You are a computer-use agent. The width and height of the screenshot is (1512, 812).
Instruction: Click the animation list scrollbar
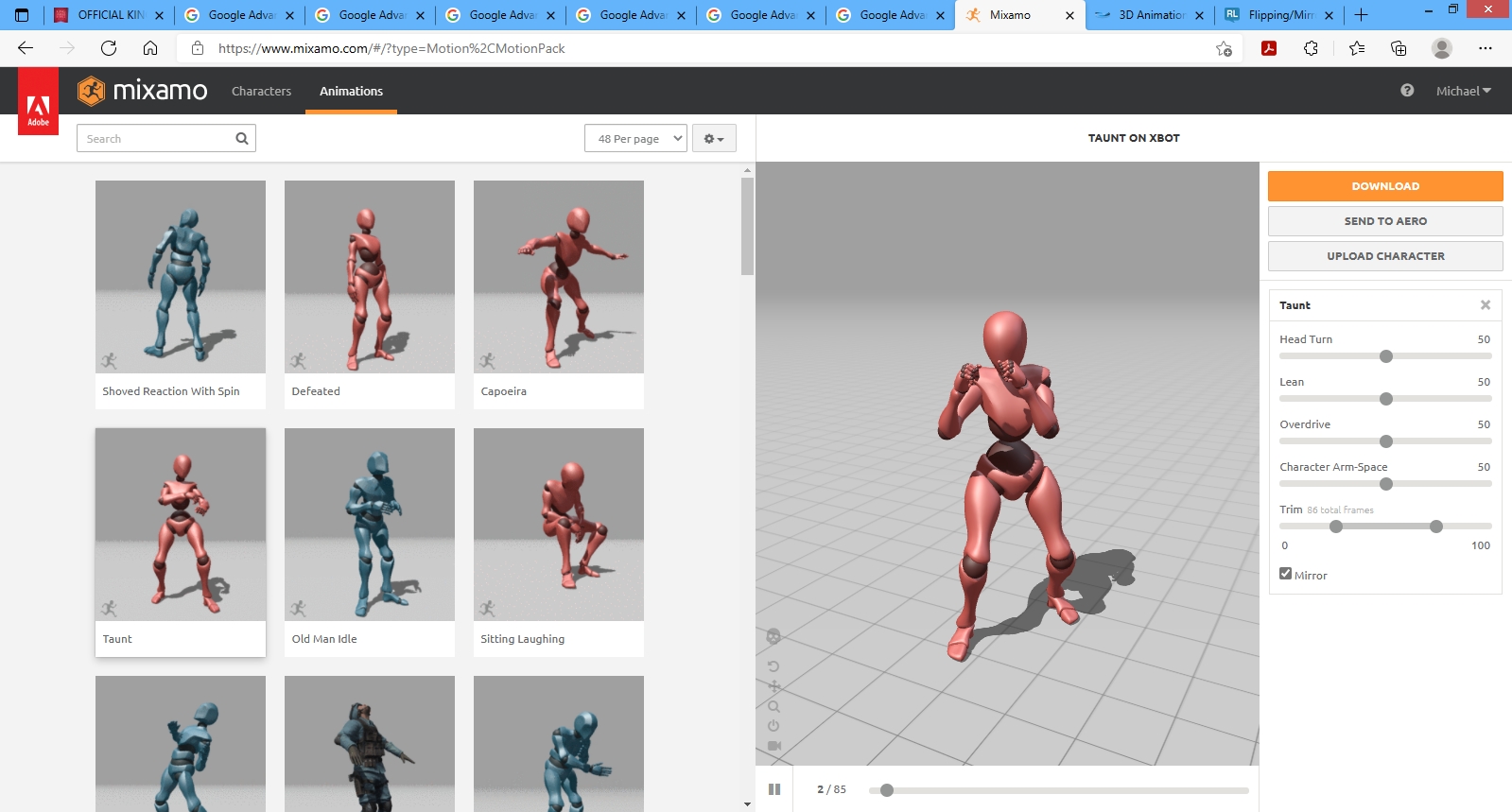pyautogui.click(x=747, y=225)
